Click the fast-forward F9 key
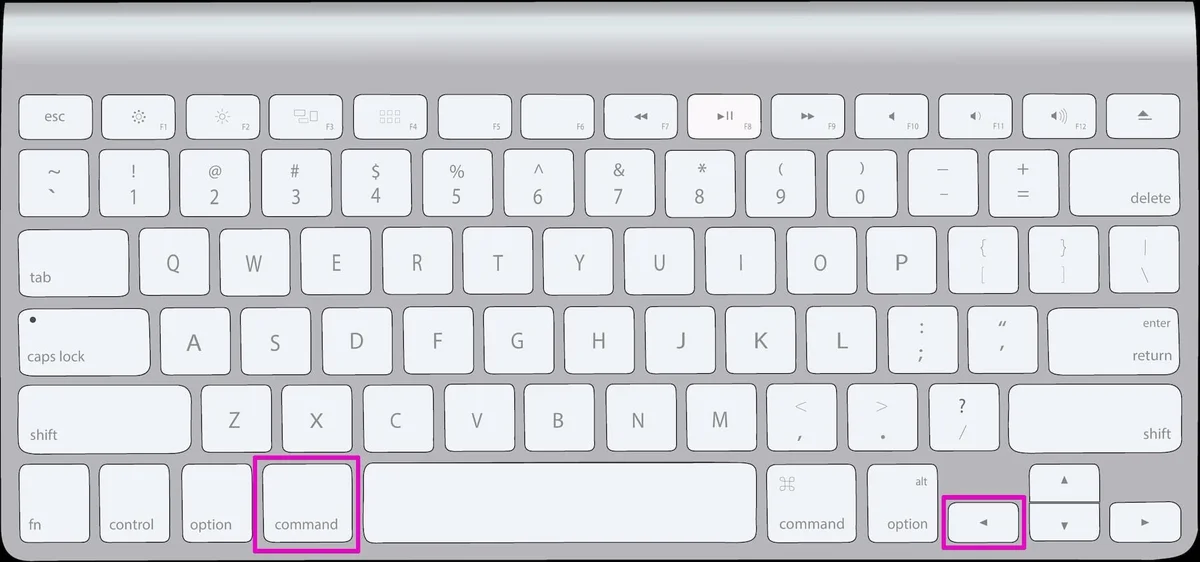The width and height of the screenshot is (1200, 562). click(809, 117)
